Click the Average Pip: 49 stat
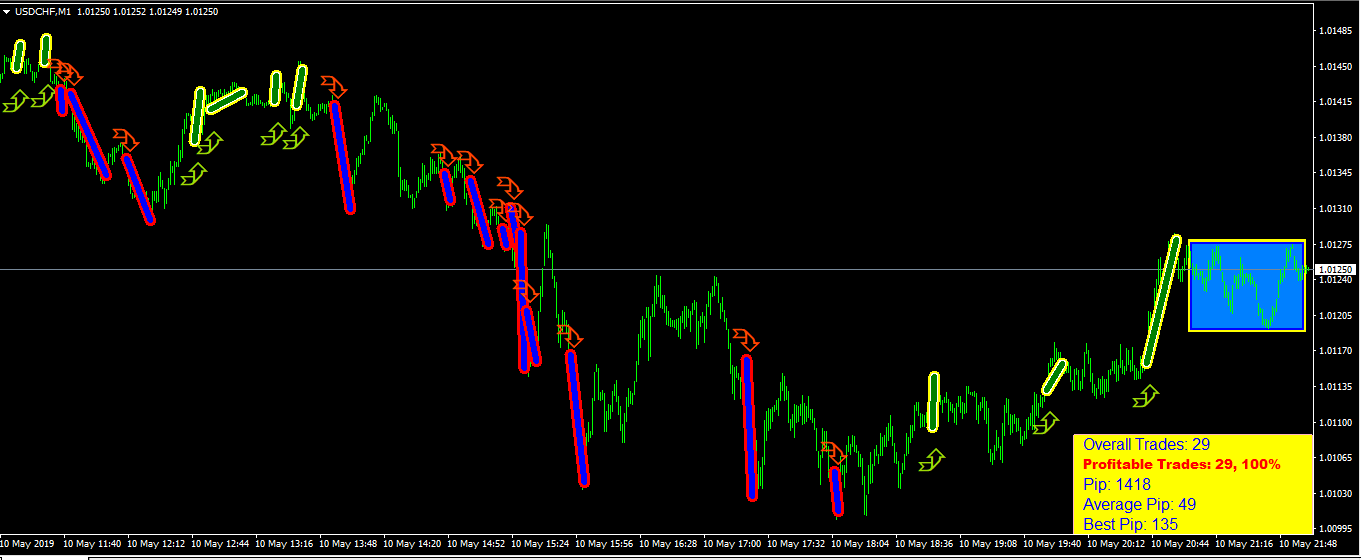Screen dimensions: 1361x560 point(1139,504)
